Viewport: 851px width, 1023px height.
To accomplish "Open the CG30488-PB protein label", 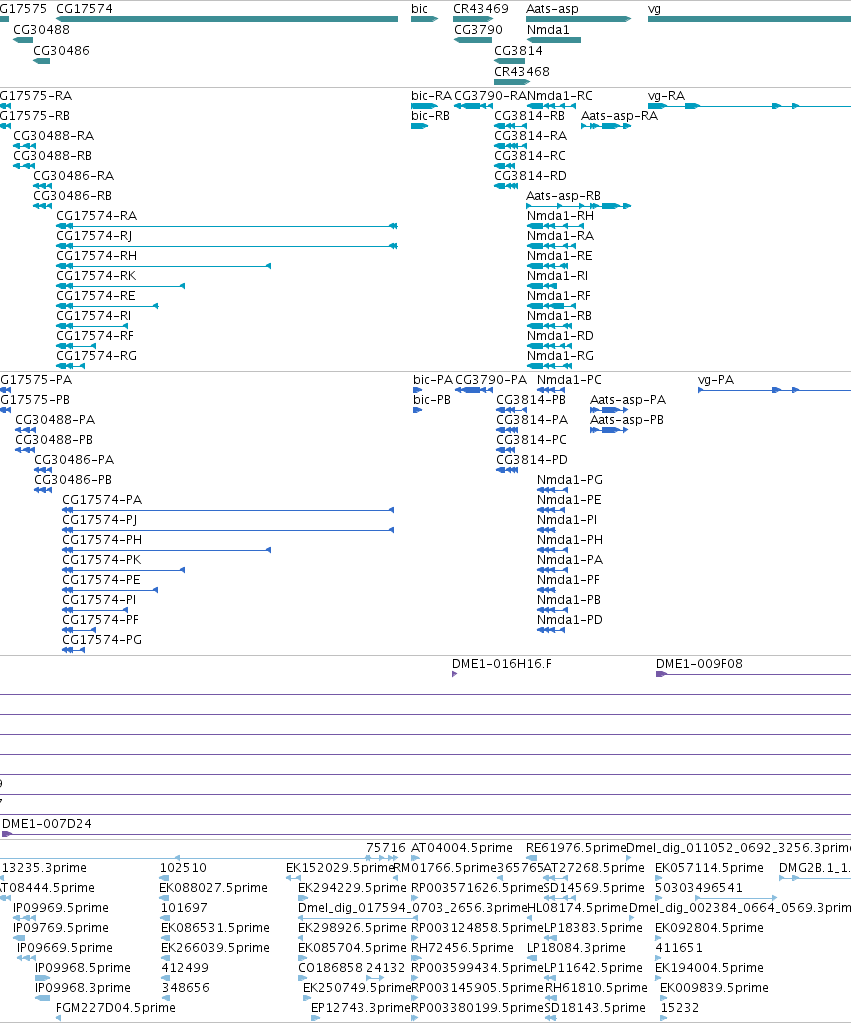I will [x=54, y=439].
